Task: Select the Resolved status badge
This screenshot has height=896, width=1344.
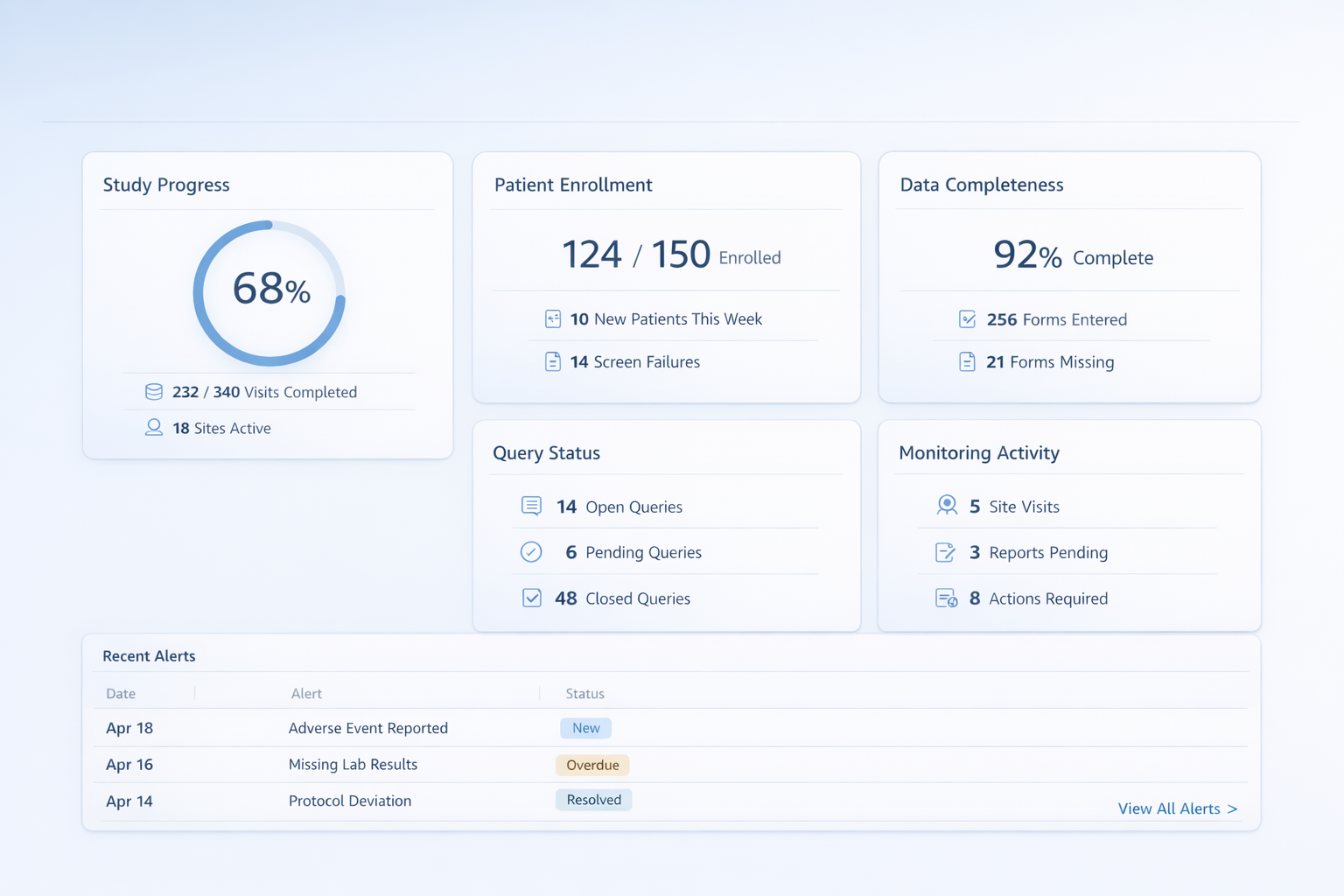Action: point(593,800)
